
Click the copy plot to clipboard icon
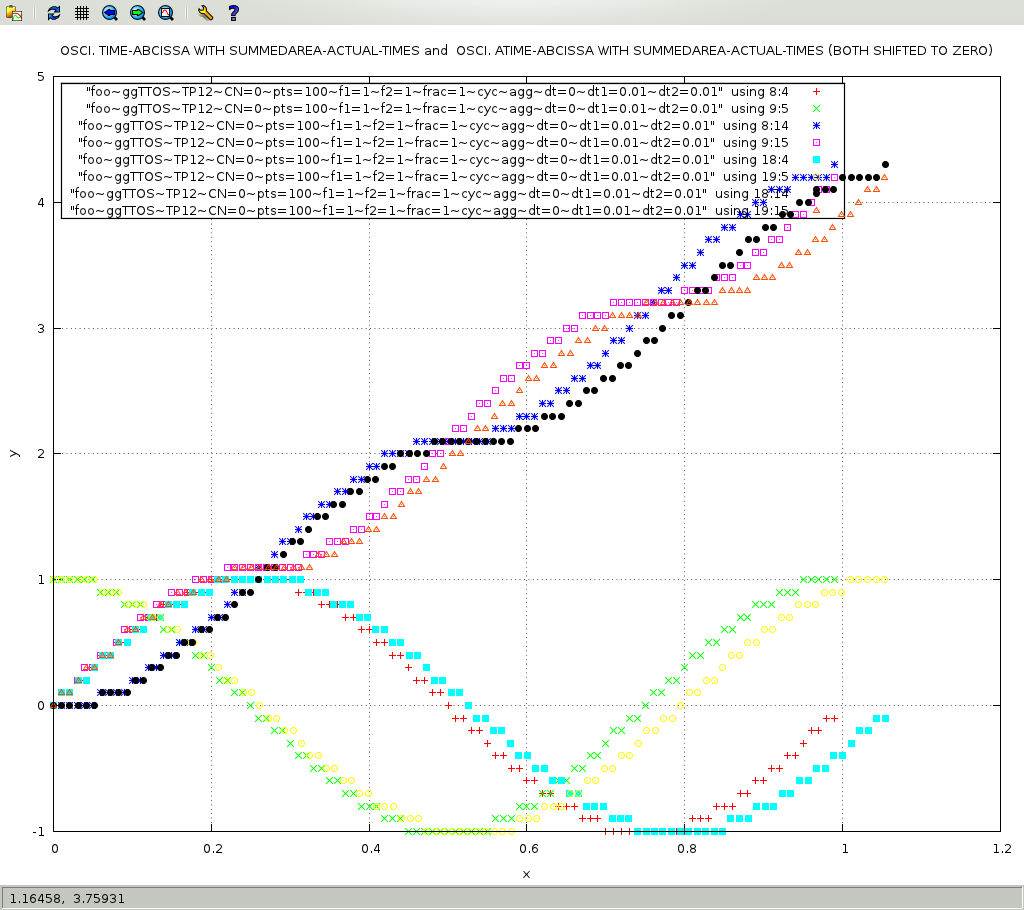14,13
